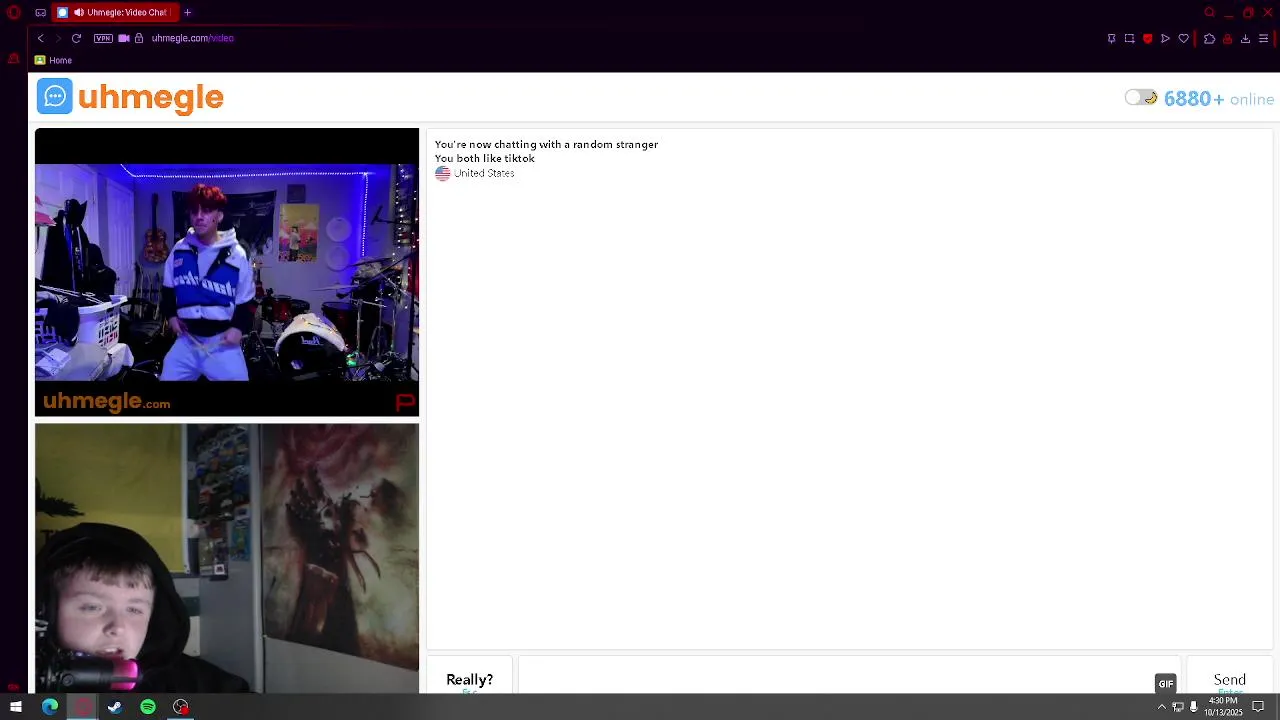The image size is (1280, 720).
Task: Open camera permission icon in address bar
Action: coord(124,38)
